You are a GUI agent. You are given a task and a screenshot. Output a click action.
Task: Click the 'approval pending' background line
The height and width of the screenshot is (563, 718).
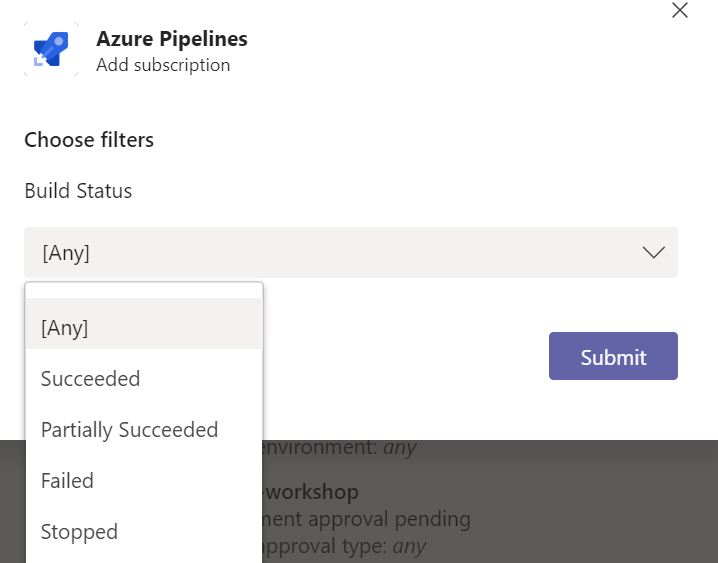[x=366, y=519]
